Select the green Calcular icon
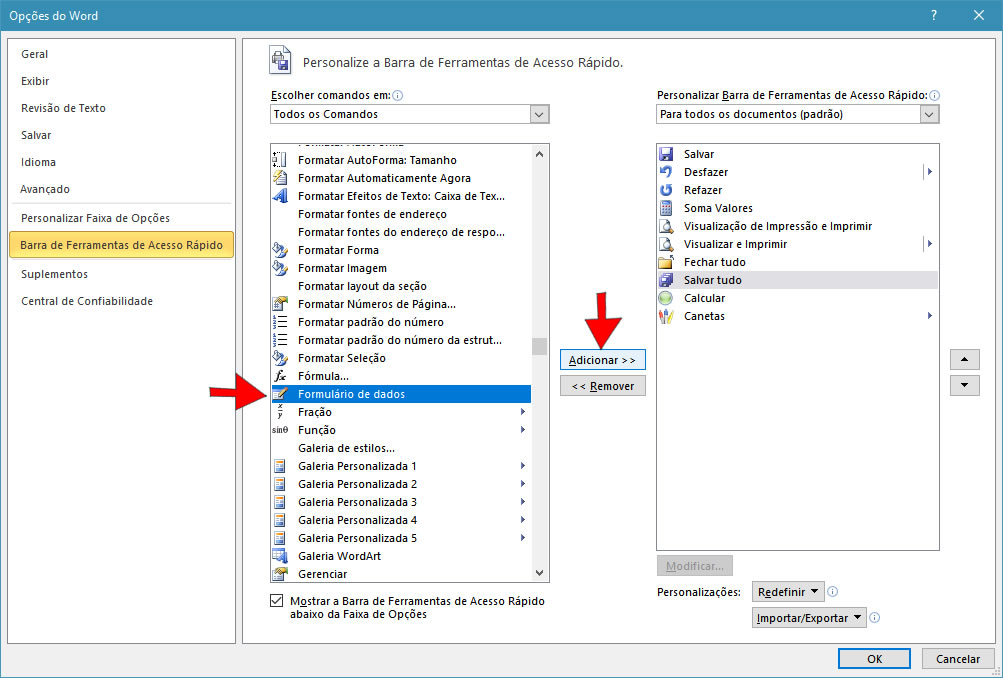 666,298
